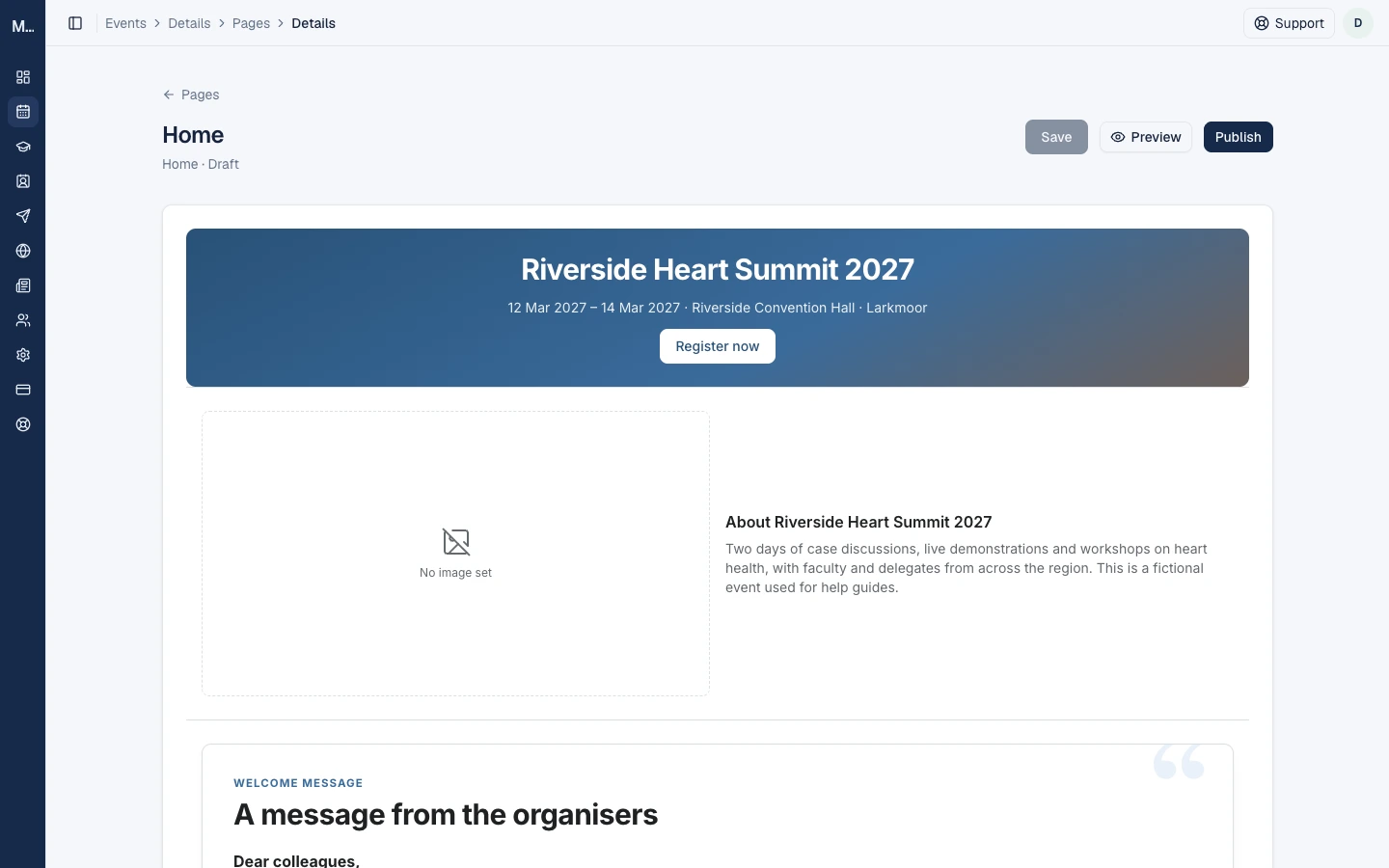Open the newspaper icon in sidebar
1389x868 pixels.
23,285
